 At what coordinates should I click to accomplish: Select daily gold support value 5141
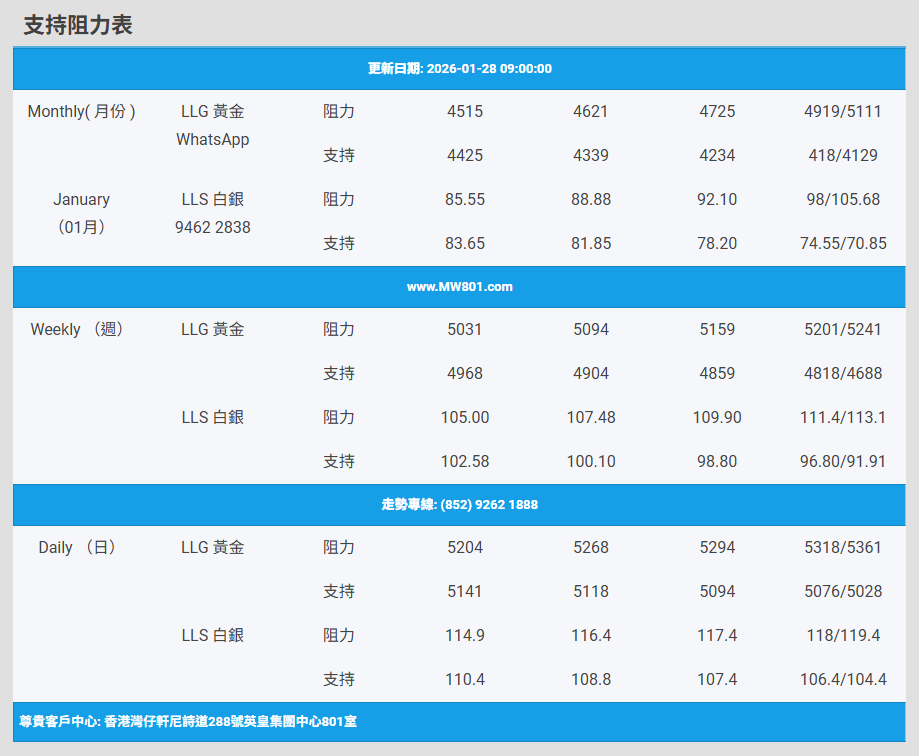coord(464,592)
